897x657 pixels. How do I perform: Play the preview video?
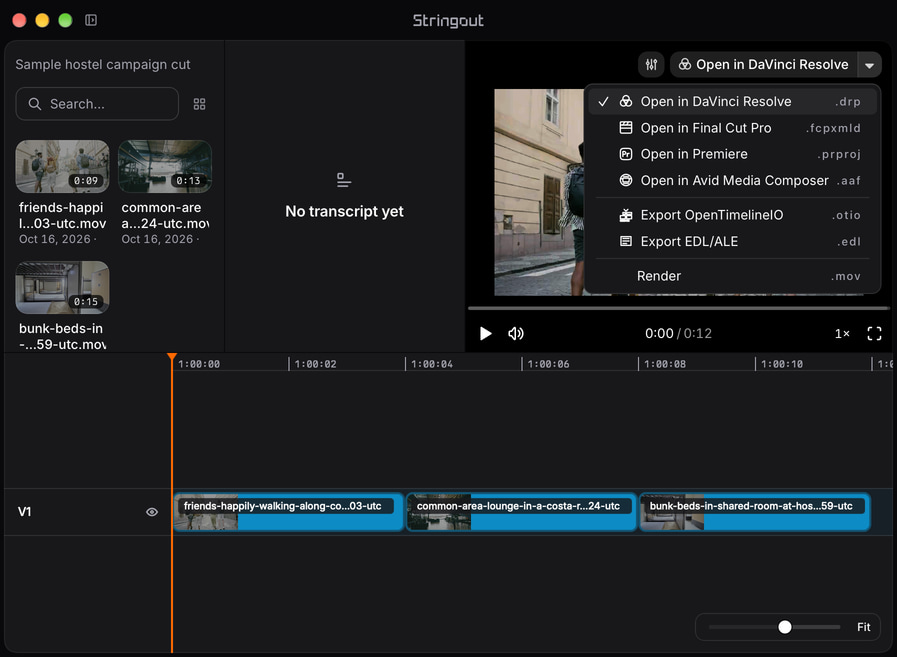click(485, 334)
